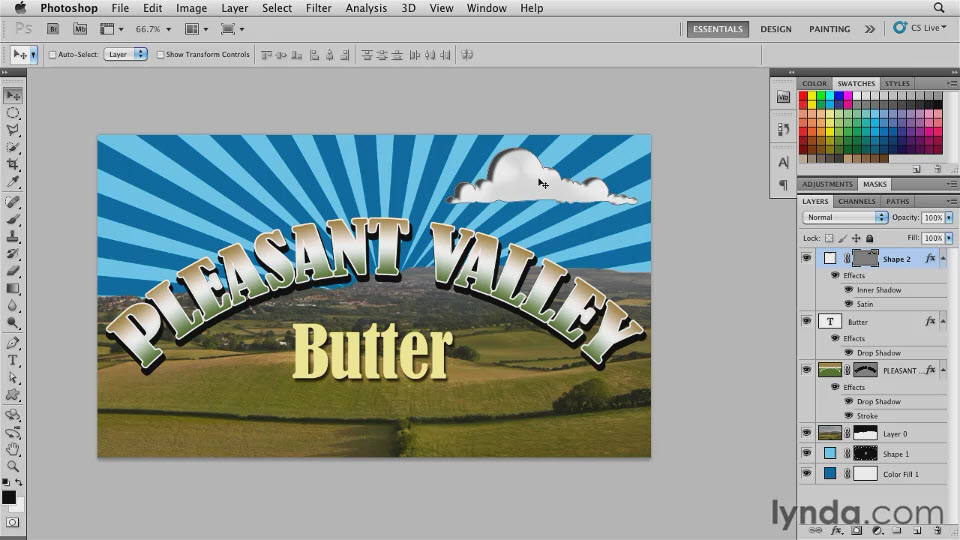This screenshot has width=960, height=540.
Task: Hide the Butter text layer
Action: click(x=806, y=322)
